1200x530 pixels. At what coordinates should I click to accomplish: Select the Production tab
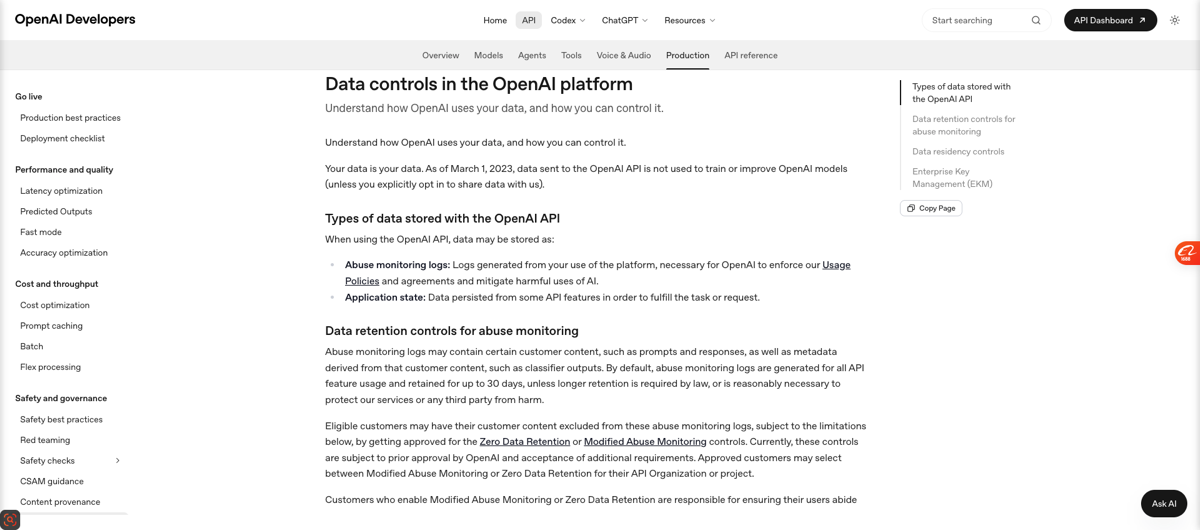(x=688, y=55)
